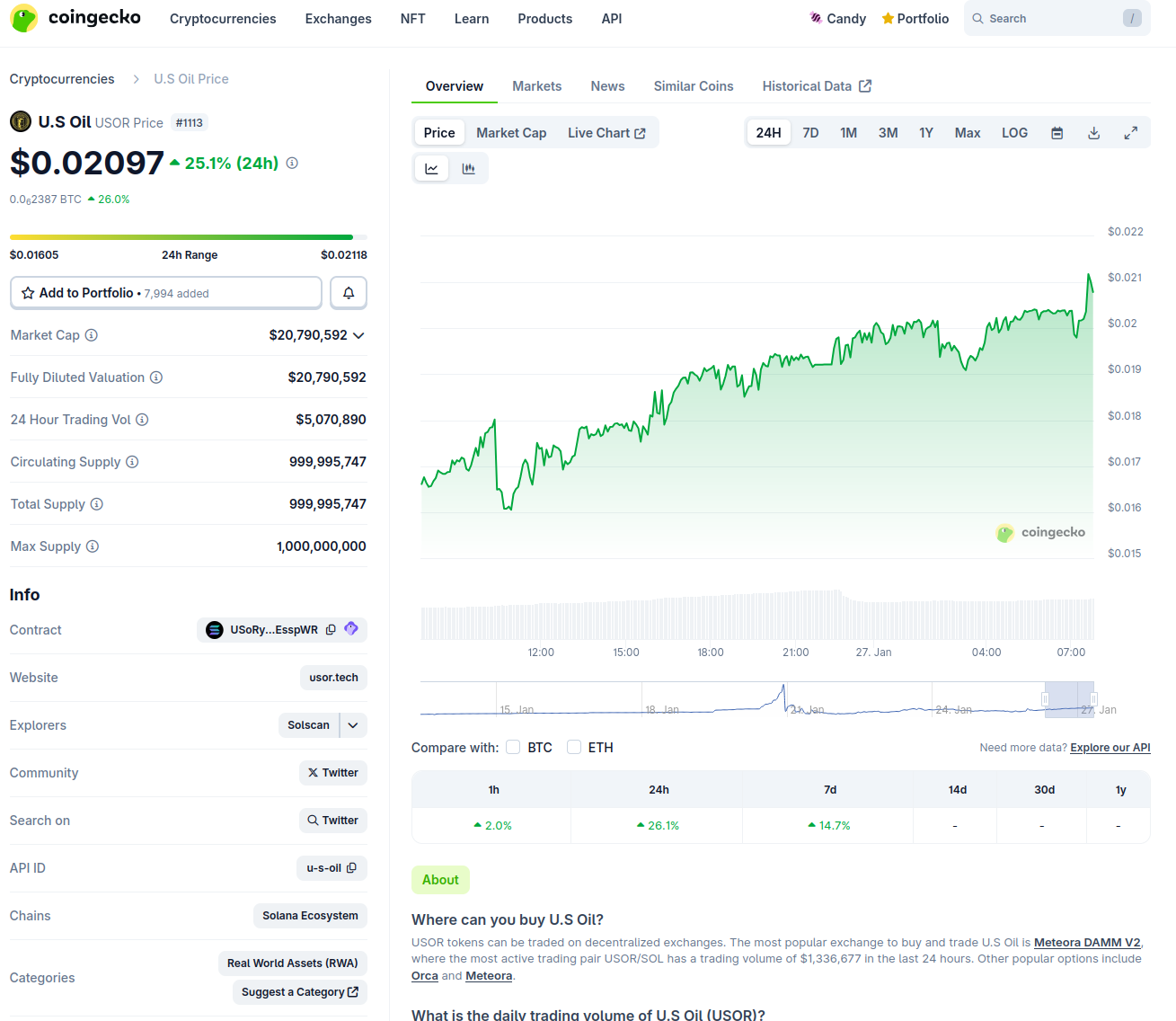Show Fully Diluted Valuation info icon
Image resolution: width=1176 pixels, height=1021 pixels.
[156, 377]
